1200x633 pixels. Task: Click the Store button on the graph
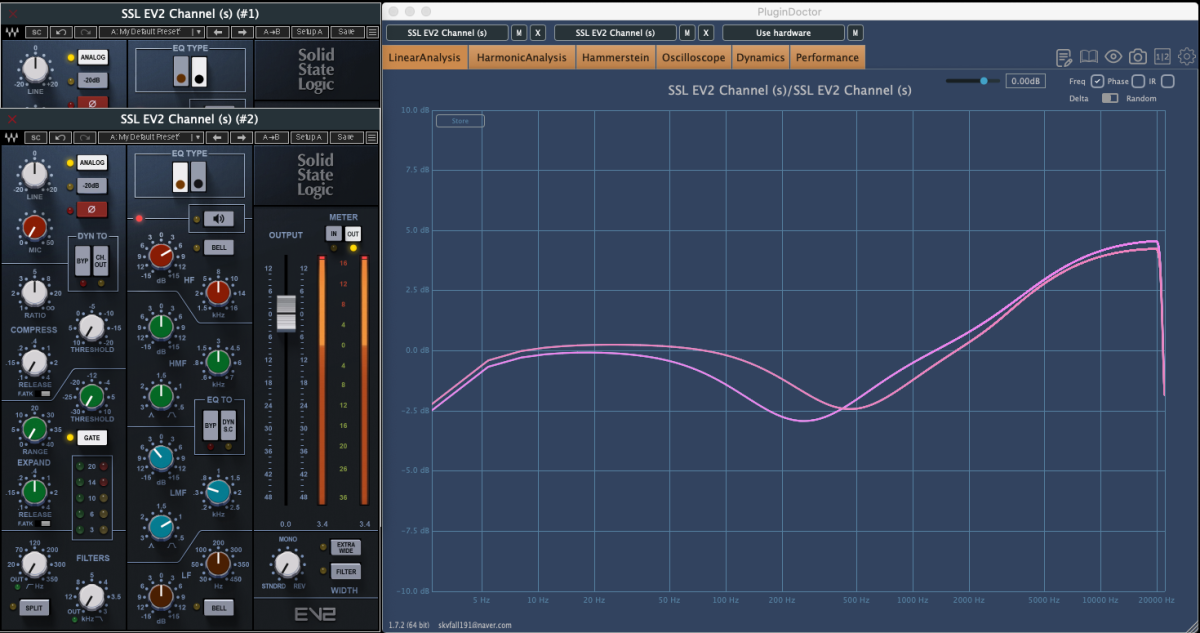coord(460,121)
